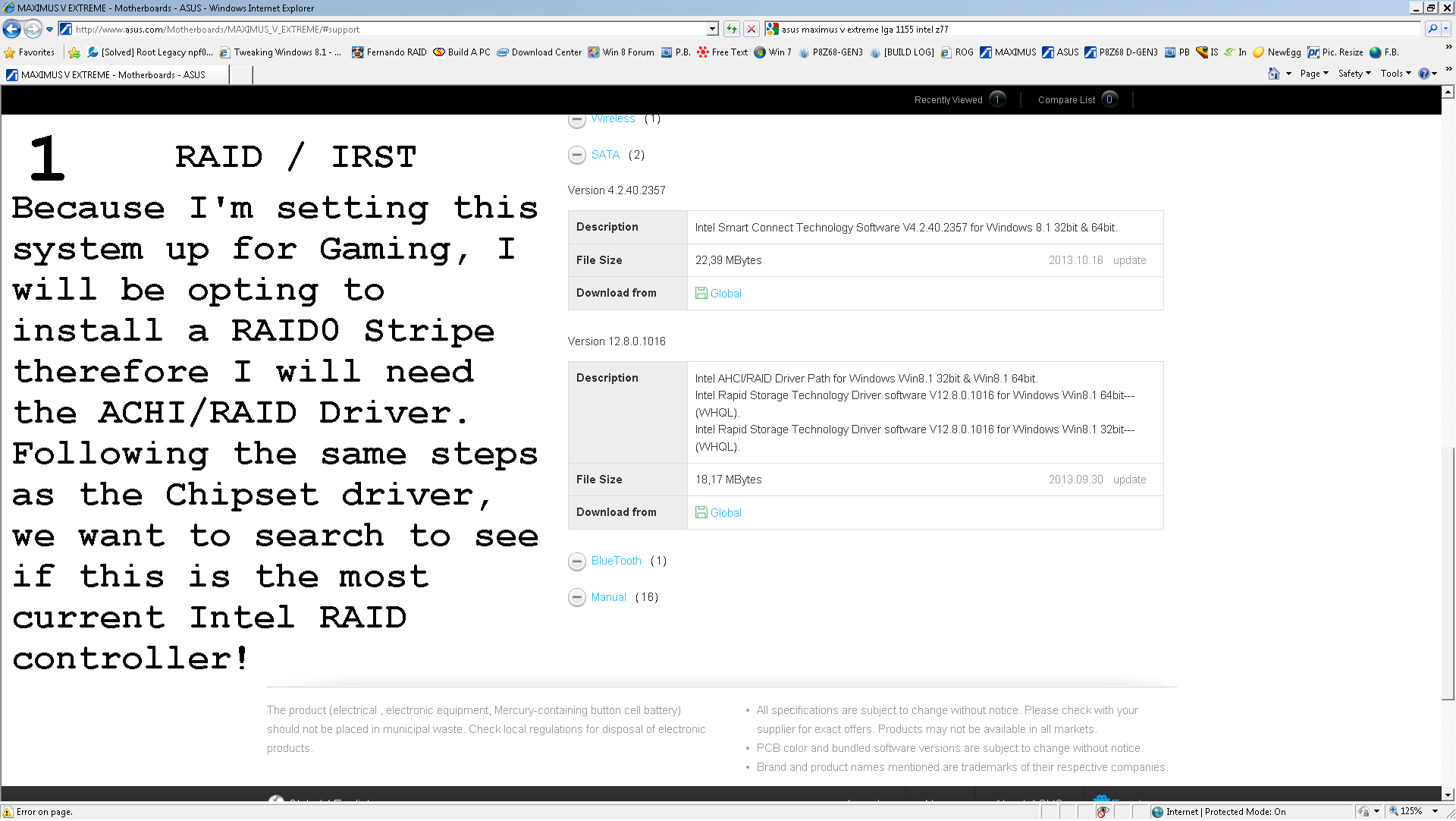The image size is (1456, 821).
Task: Open Recently Viewed list
Action: click(959, 99)
